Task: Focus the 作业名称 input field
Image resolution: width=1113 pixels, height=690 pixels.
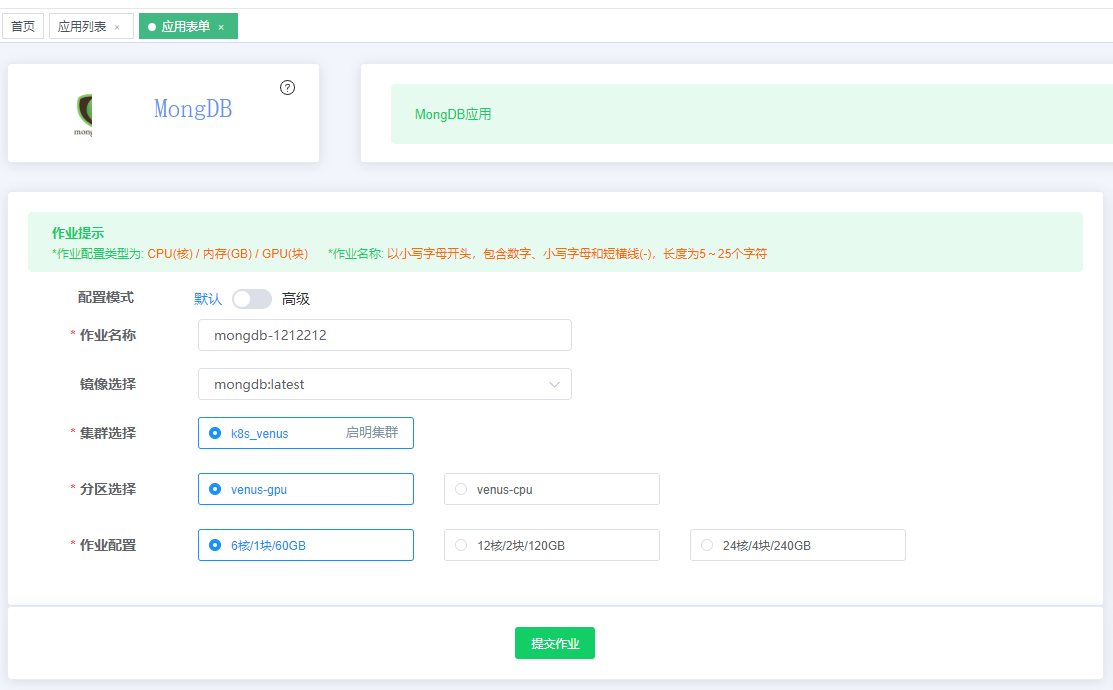Action: 385,335
